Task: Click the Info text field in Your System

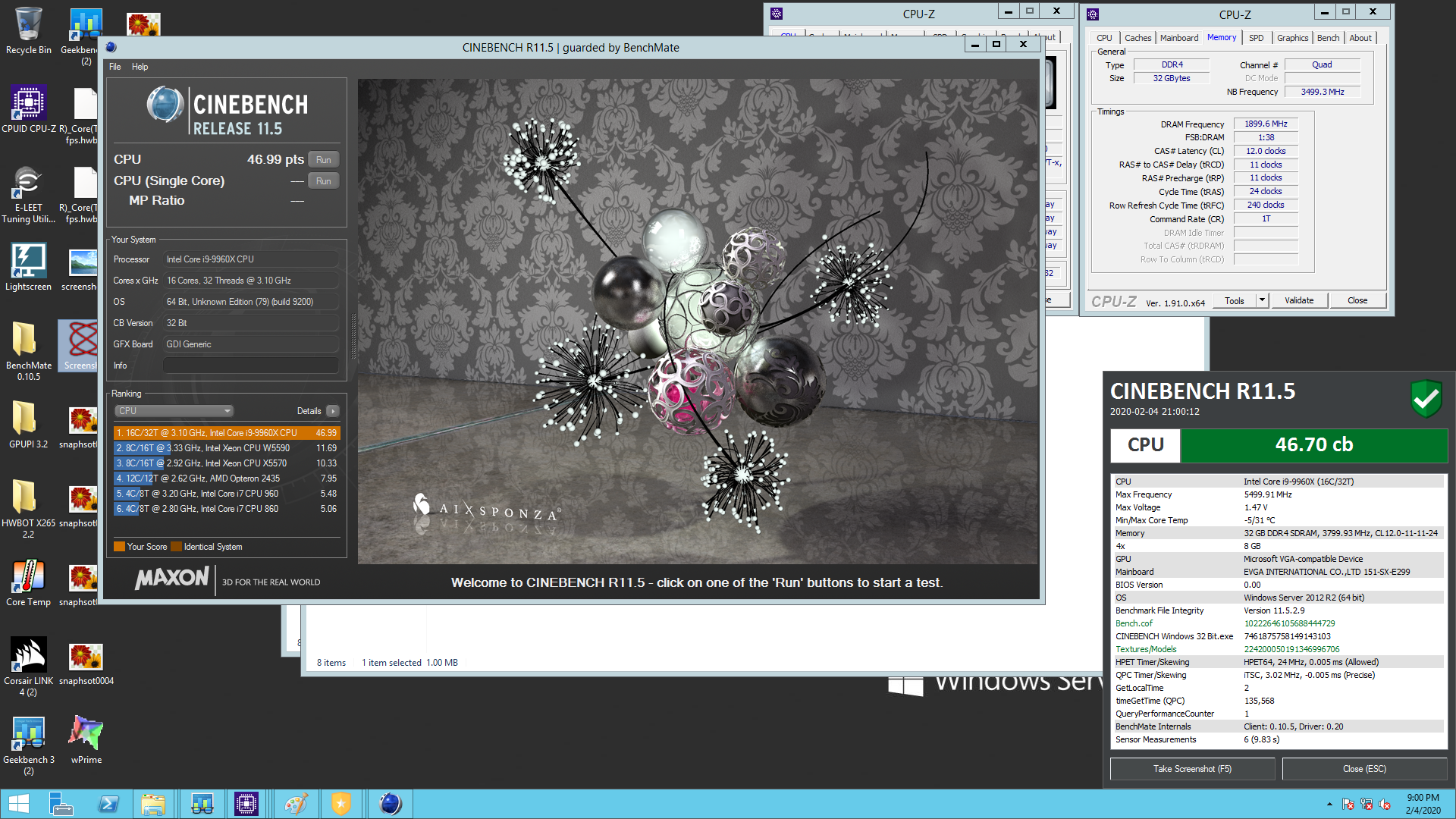Action: pyautogui.click(x=250, y=366)
